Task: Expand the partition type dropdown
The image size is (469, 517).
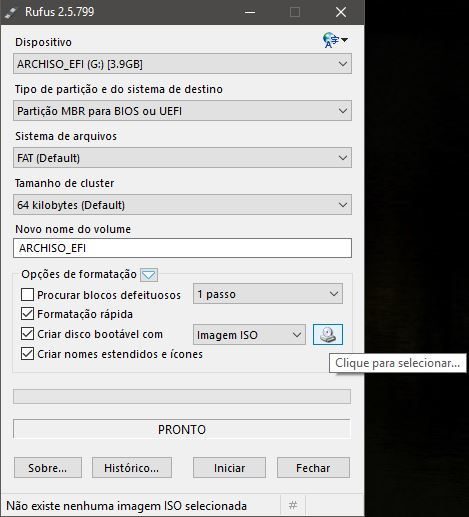Action: [182, 111]
